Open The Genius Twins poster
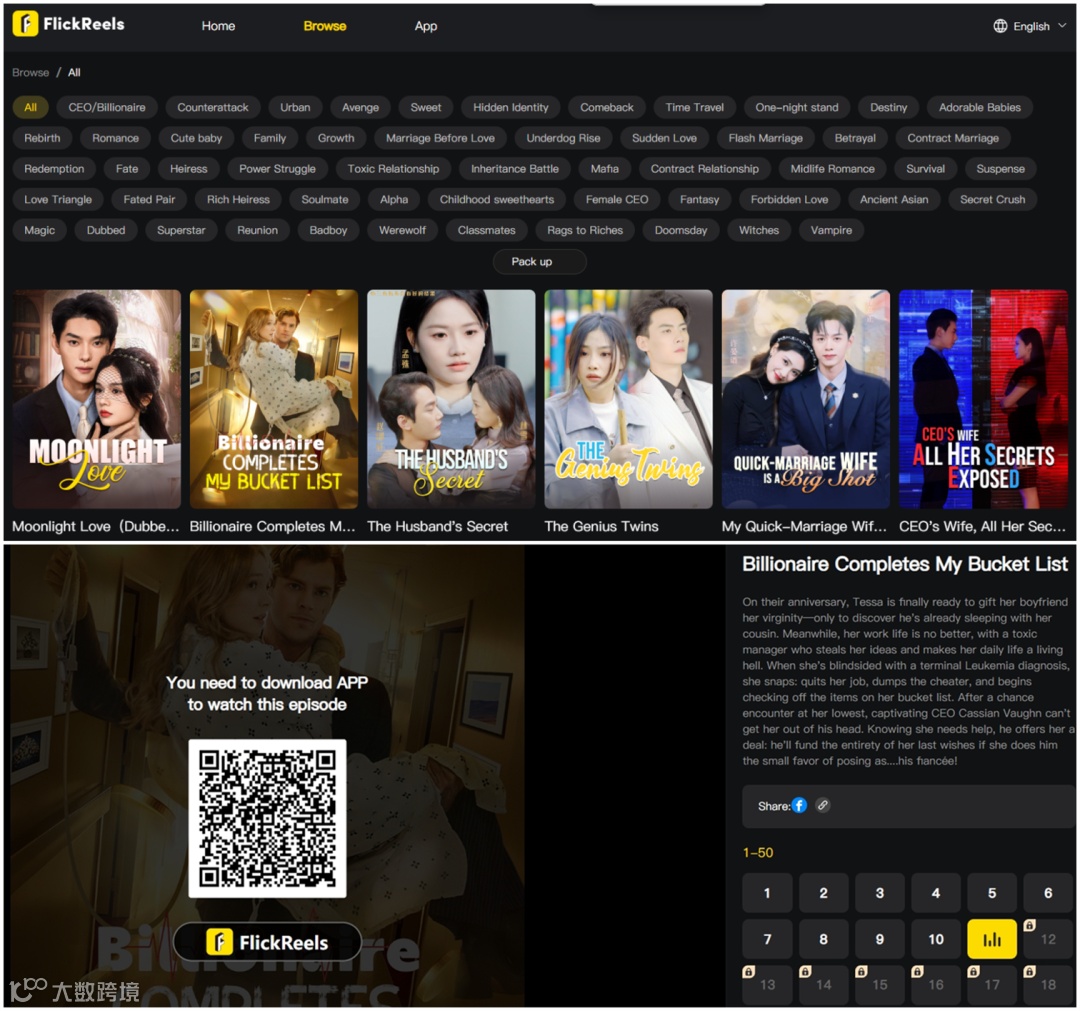Screen dimensions: 1080x1011 (628, 399)
